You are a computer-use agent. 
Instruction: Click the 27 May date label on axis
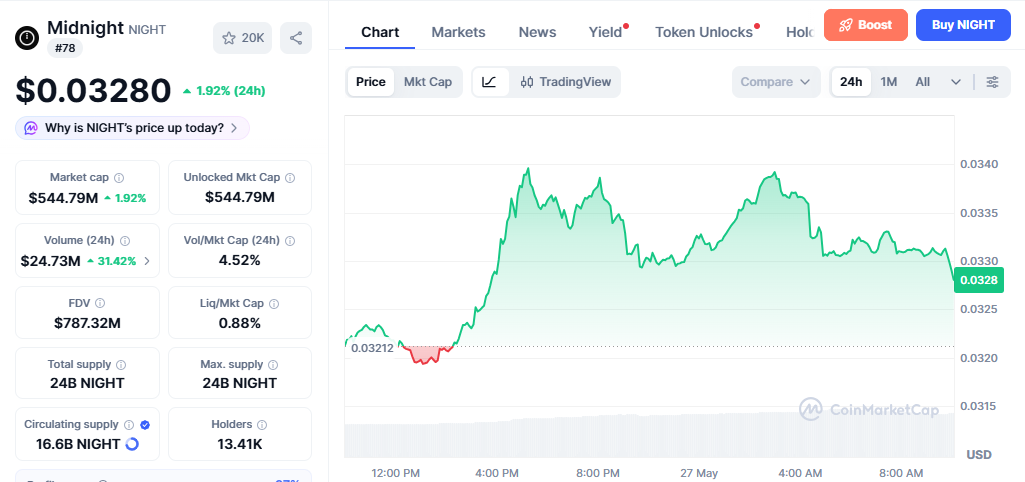coord(699,473)
